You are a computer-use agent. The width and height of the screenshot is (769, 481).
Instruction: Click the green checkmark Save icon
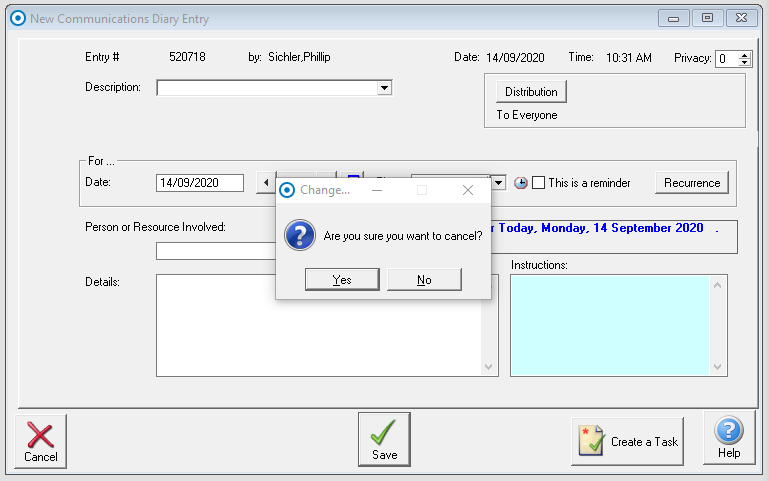(x=384, y=434)
